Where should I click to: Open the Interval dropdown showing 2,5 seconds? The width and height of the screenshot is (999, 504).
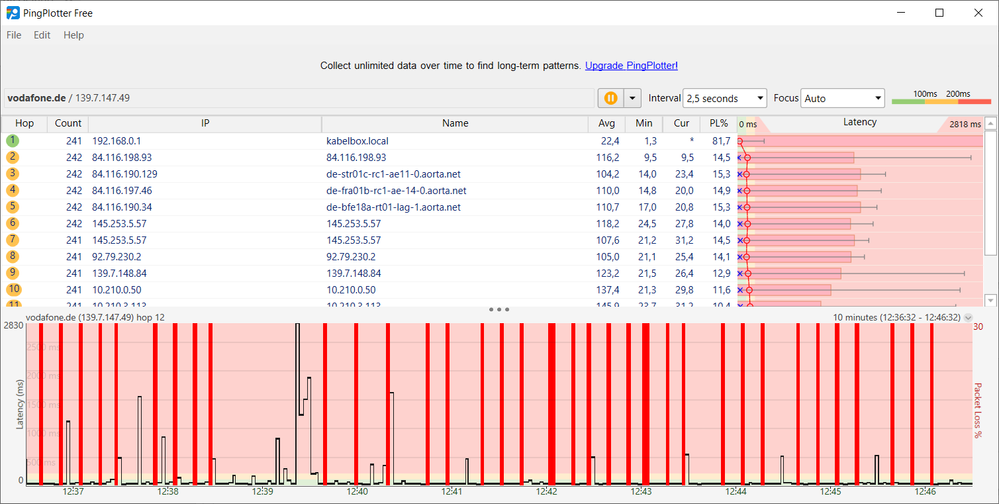(724, 98)
